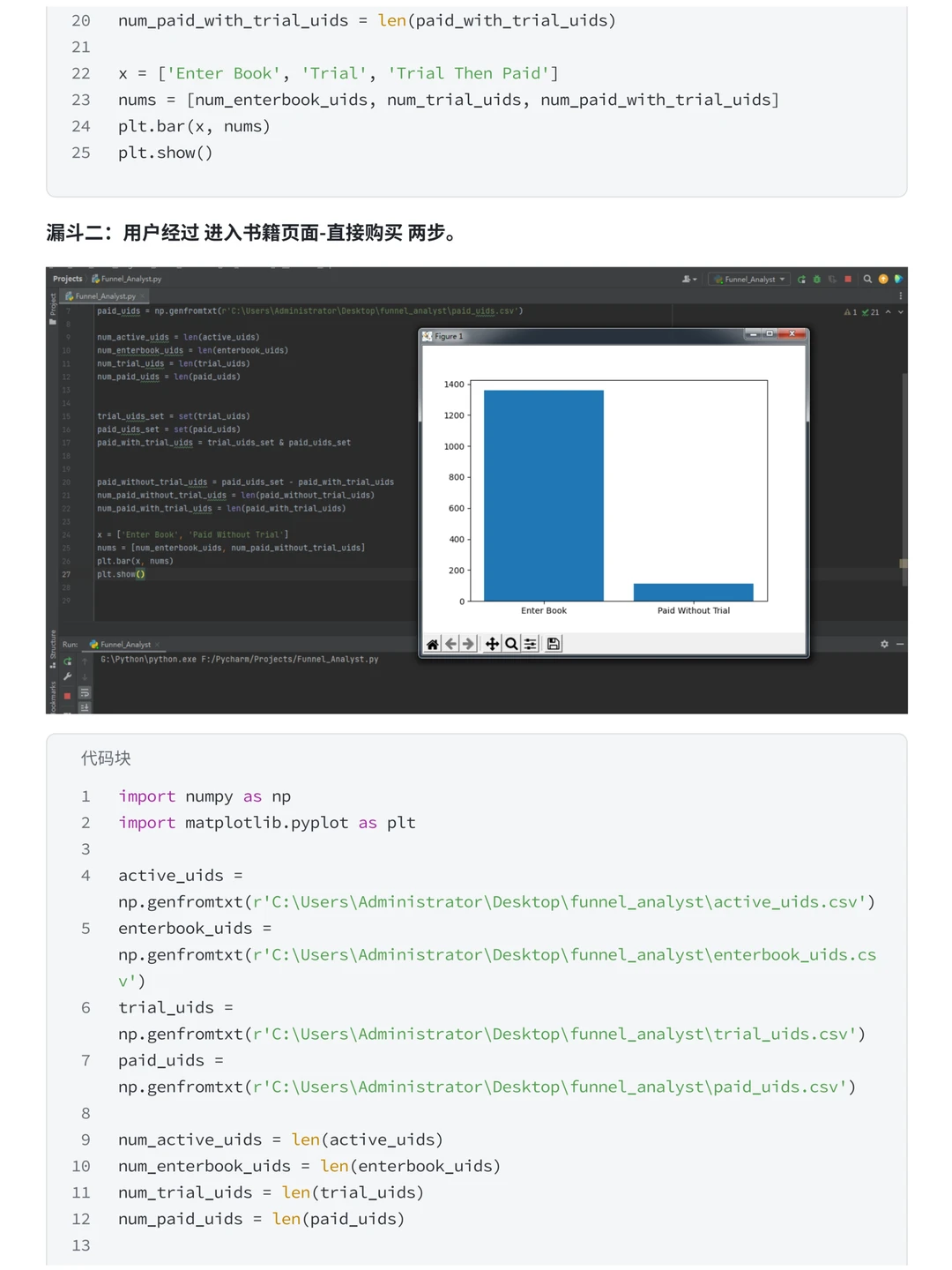Viewport: 952px width, 1270px height.
Task: Open Search Everywhere magnifier in PyCharm
Action: [x=867, y=280]
